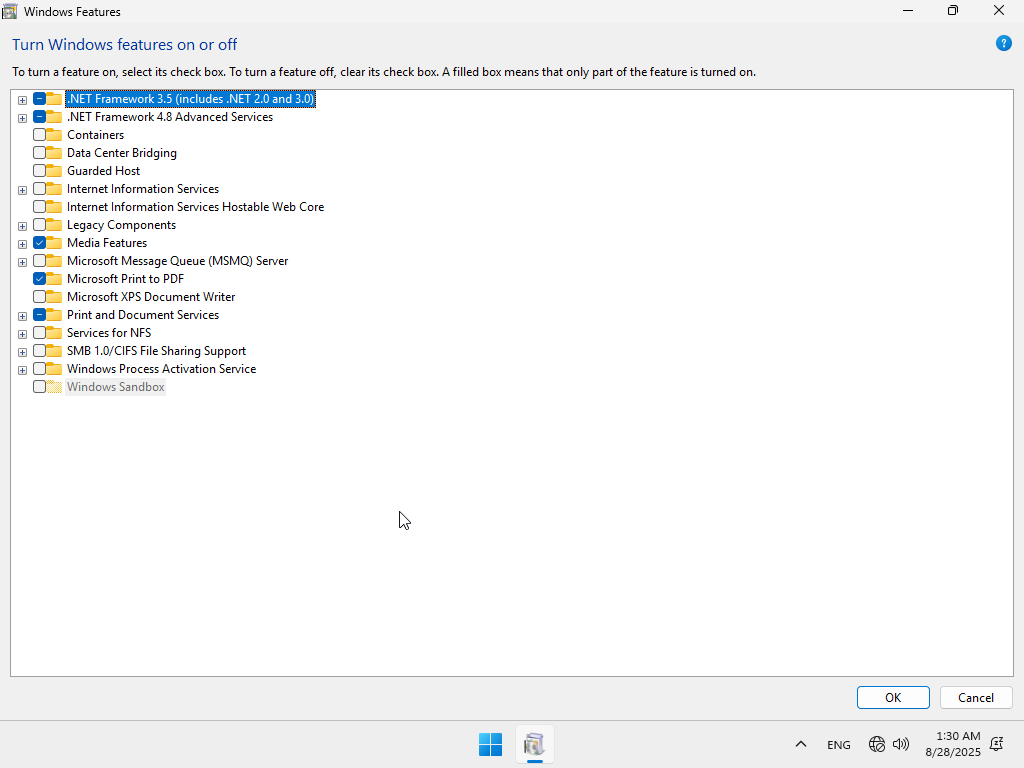The height and width of the screenshot is (768, 1024).
Task: Click the Windows Start button on taskbar
Action: tap(490, 744)
